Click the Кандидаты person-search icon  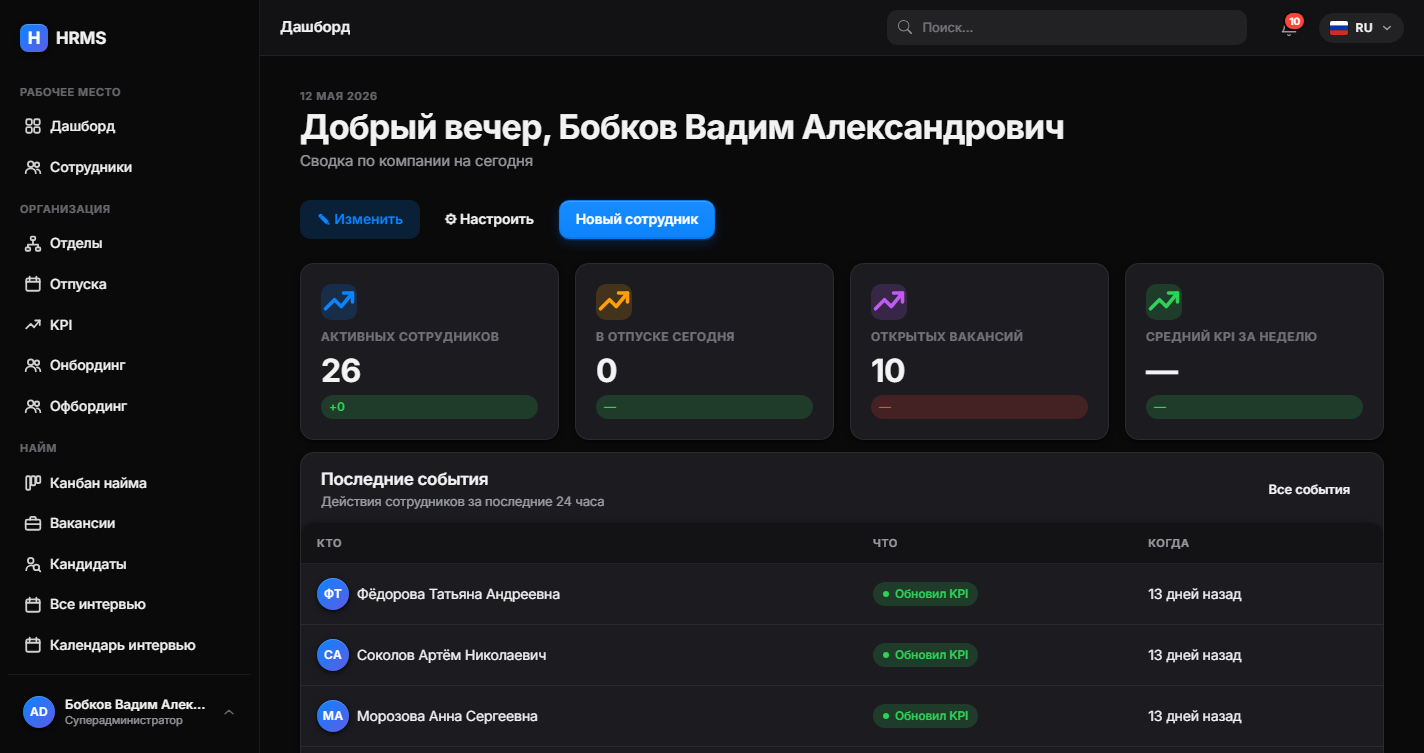pos(33,564)
